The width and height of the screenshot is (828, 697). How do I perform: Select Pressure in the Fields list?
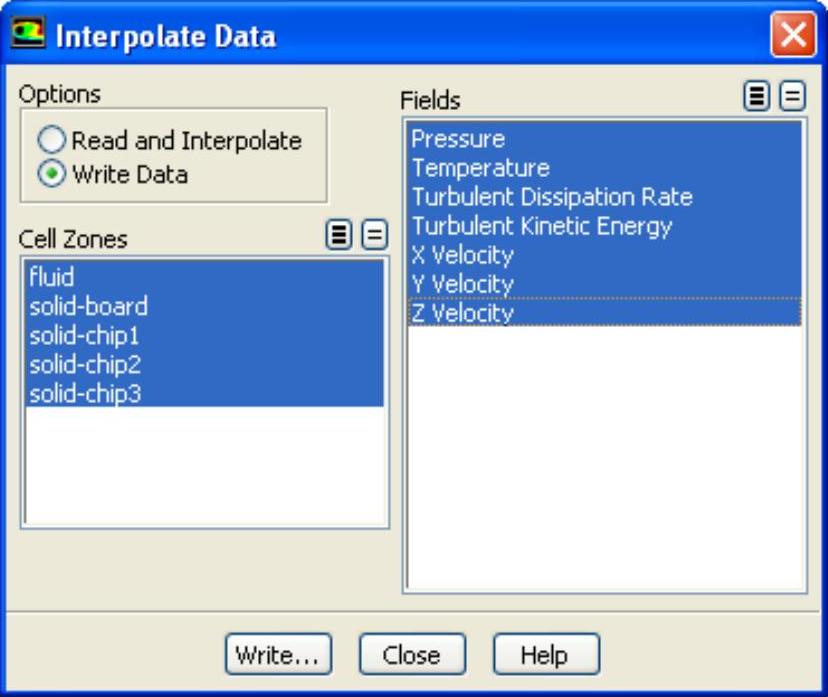458,139
